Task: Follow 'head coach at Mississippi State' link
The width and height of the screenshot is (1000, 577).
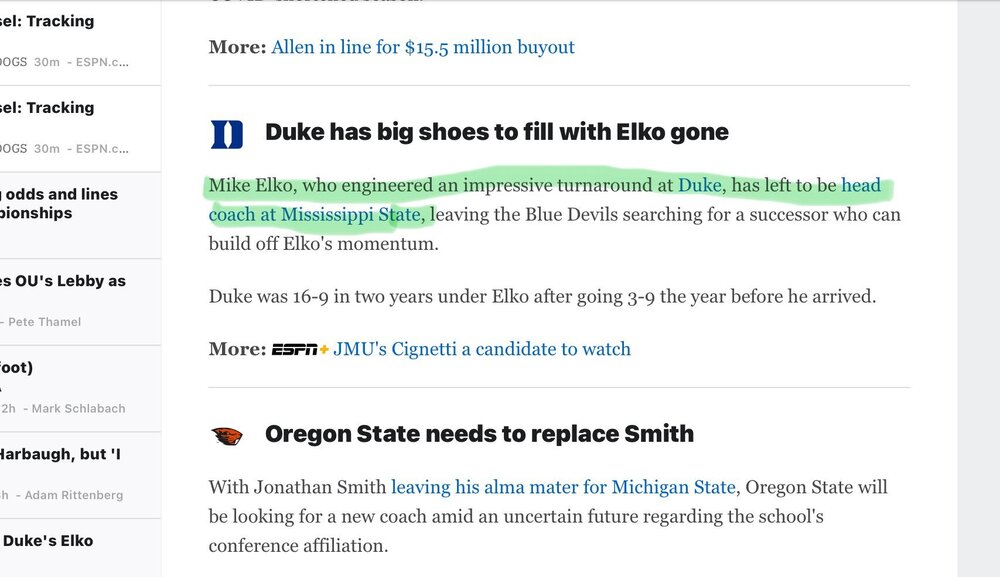Action: click(x=545, y=200)
